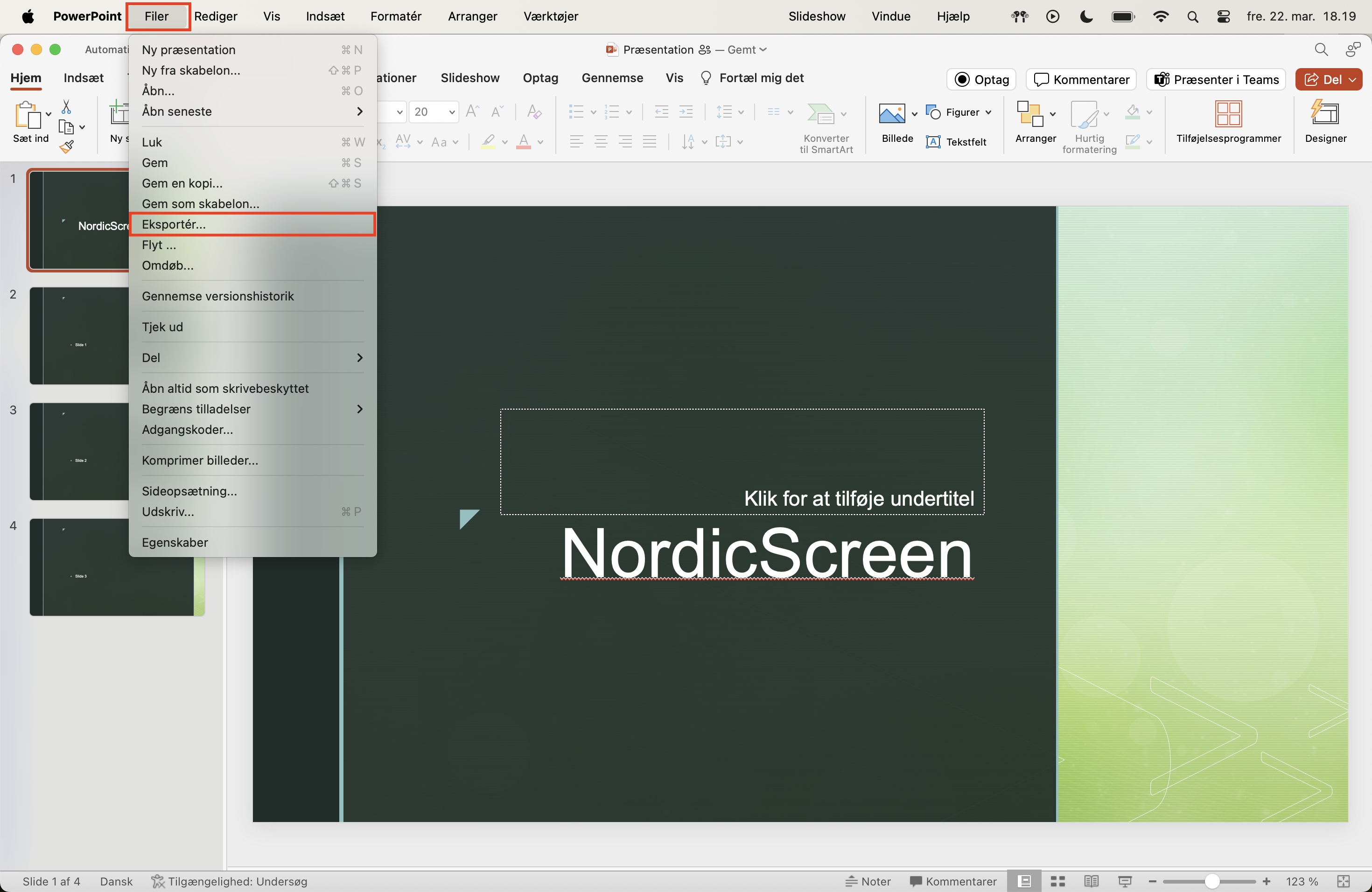Toggle text highlight color button
1372x892 pixels.
488,142
